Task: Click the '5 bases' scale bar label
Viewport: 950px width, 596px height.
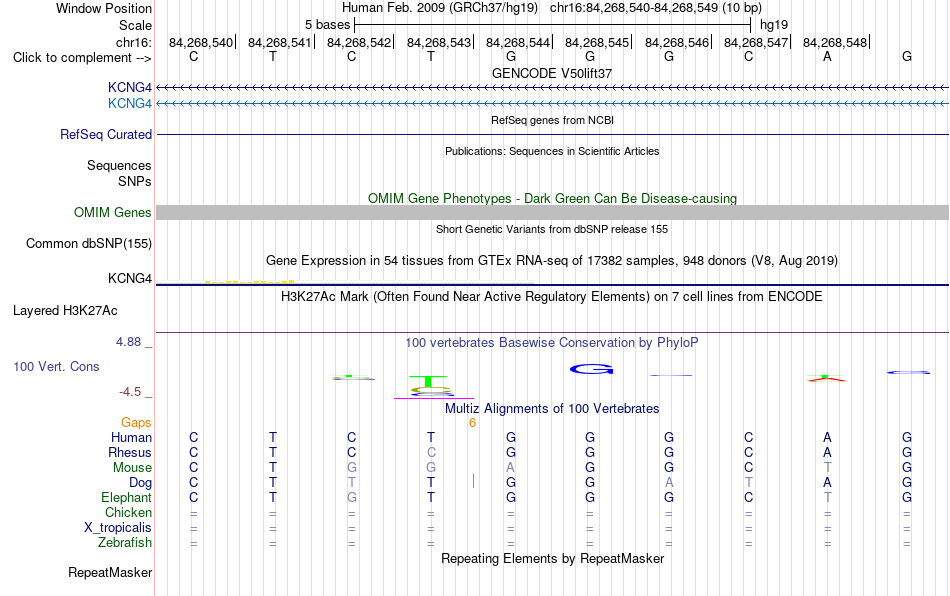Action: point(328,25)
